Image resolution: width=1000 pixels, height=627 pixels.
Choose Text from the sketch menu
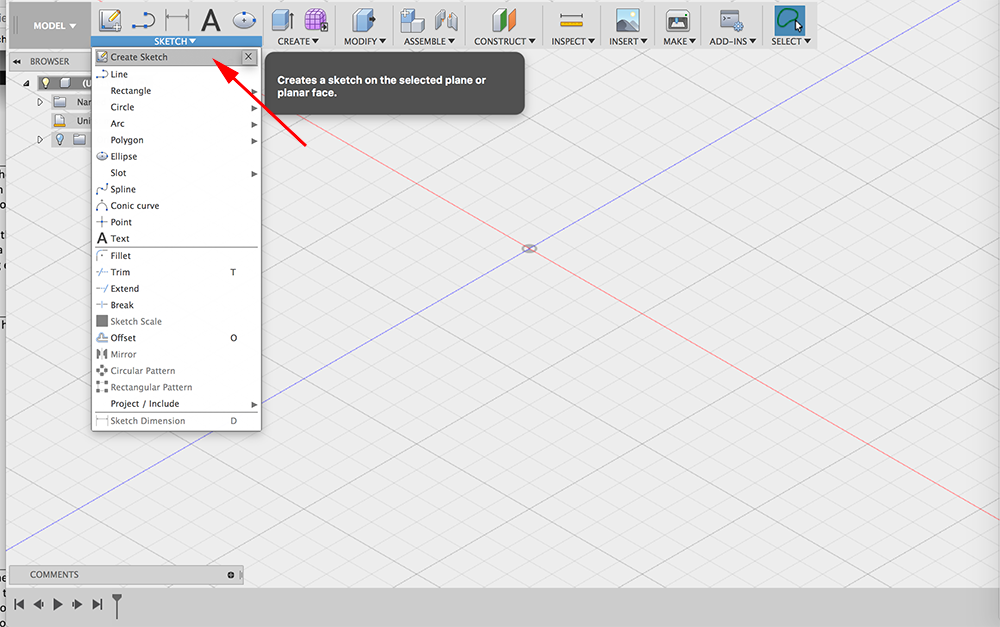tap(177, 239)
